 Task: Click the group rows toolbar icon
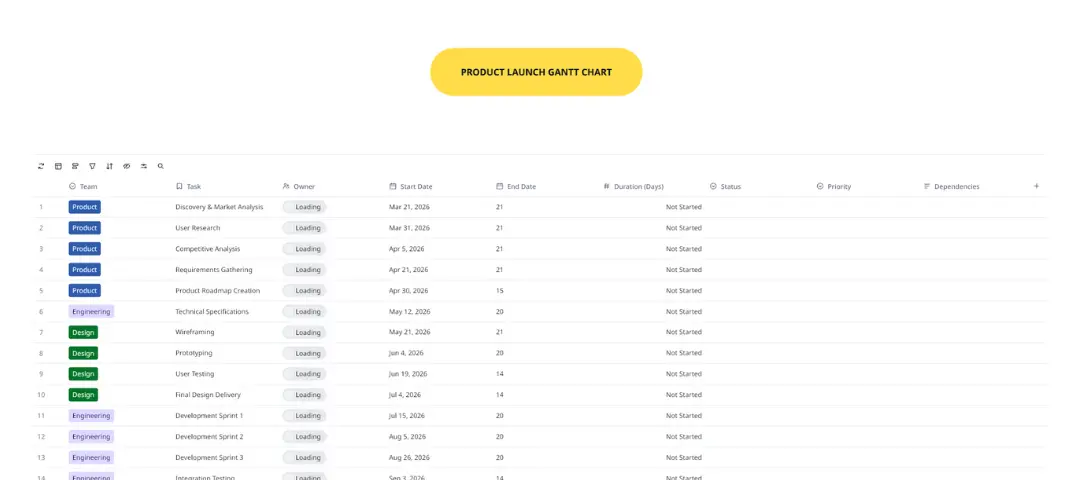(x=75, y=166)
